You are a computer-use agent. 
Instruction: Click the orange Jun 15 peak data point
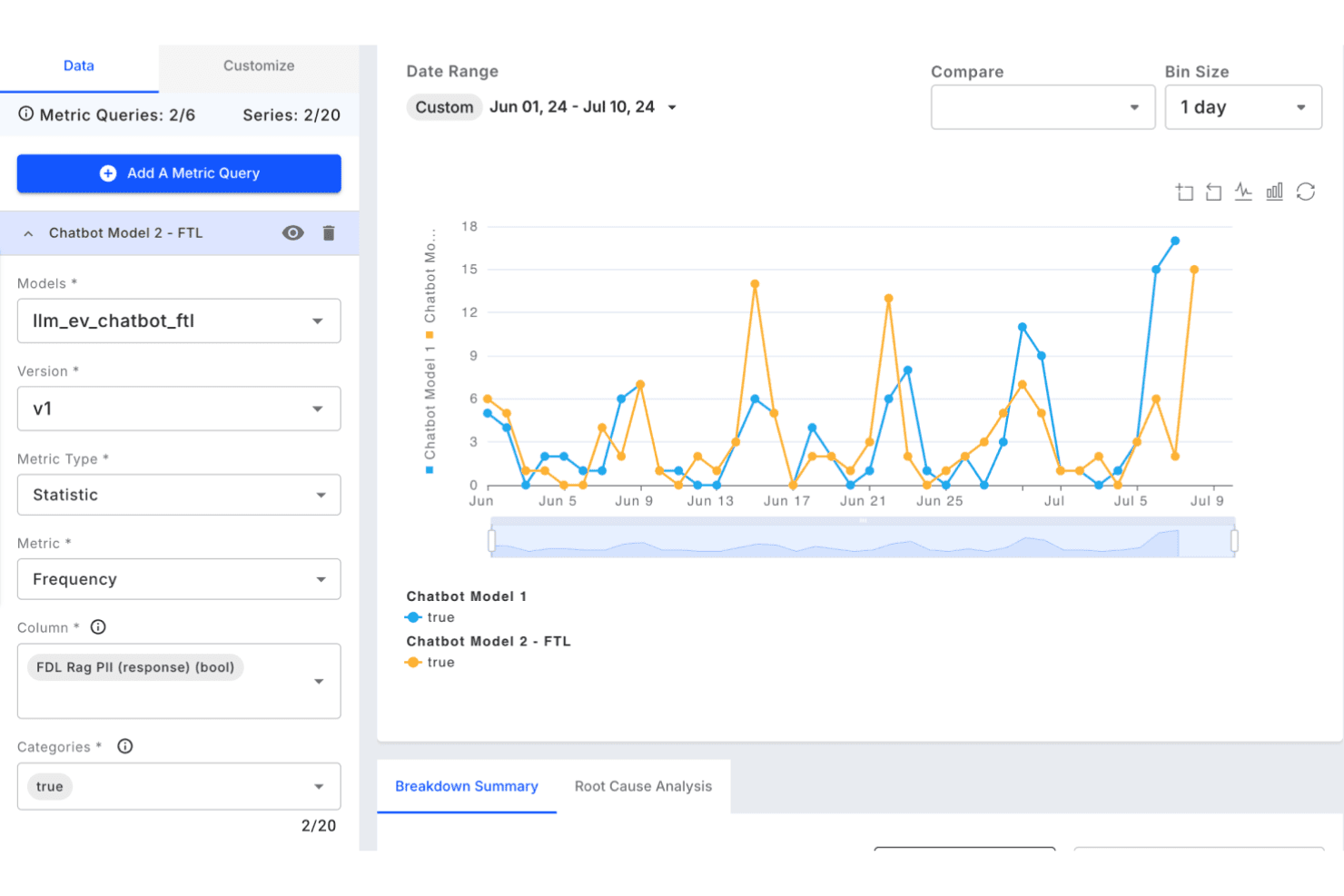(x=755, y=284)
